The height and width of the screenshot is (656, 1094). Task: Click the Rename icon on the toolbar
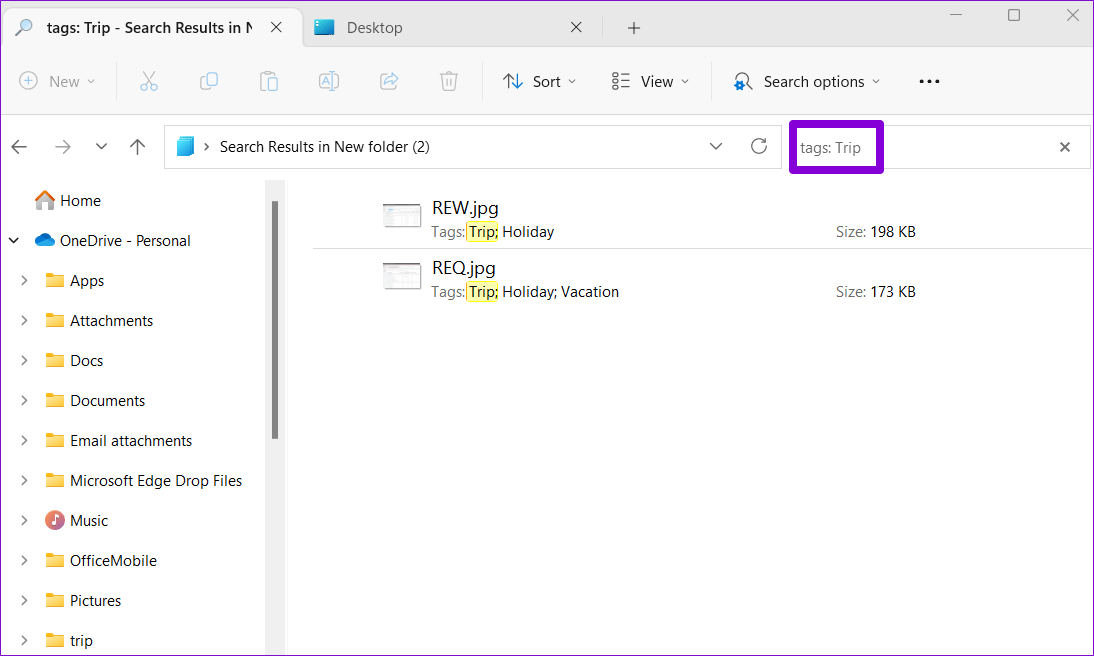[x=328, y=81]
